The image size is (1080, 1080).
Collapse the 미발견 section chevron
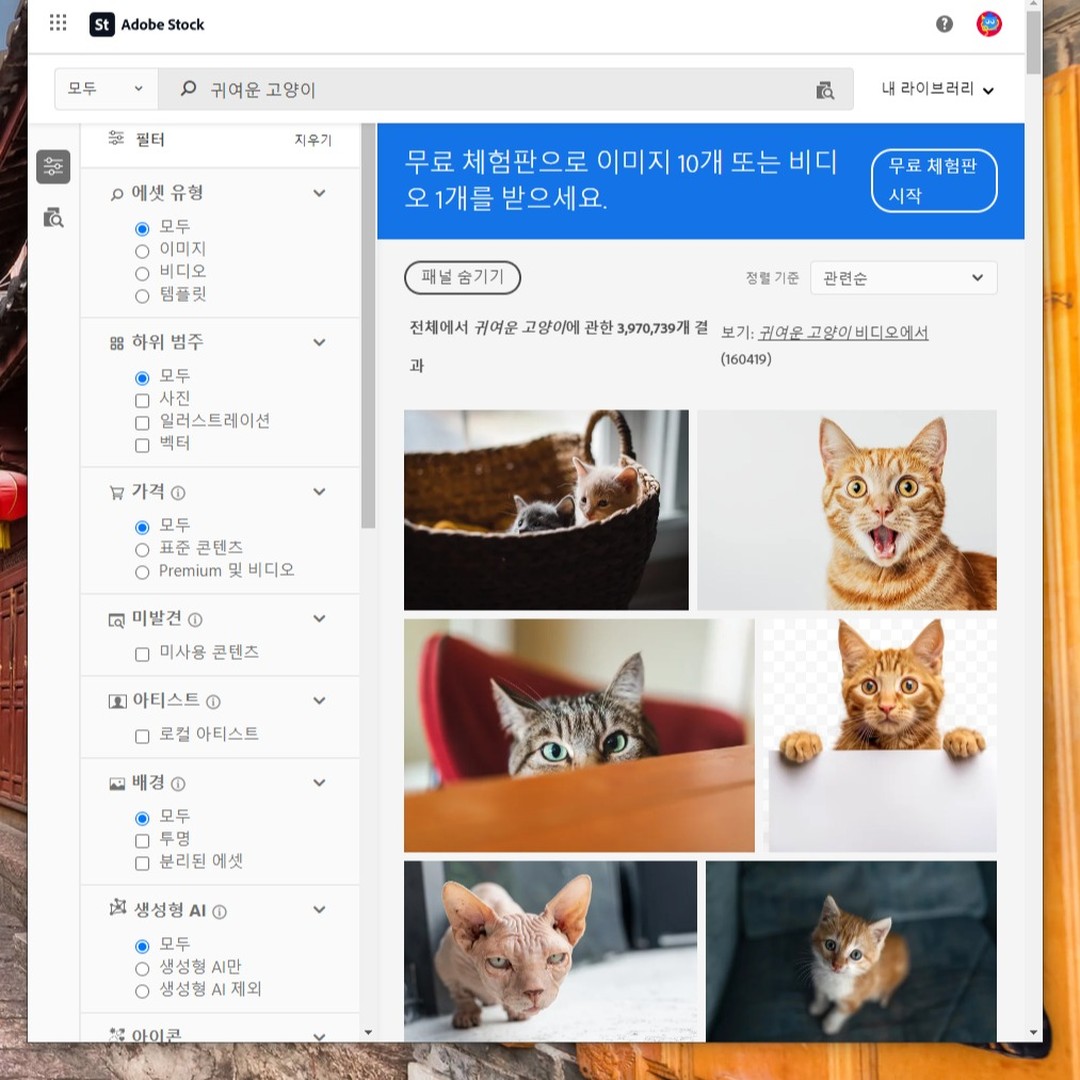[x=319, y=618]
